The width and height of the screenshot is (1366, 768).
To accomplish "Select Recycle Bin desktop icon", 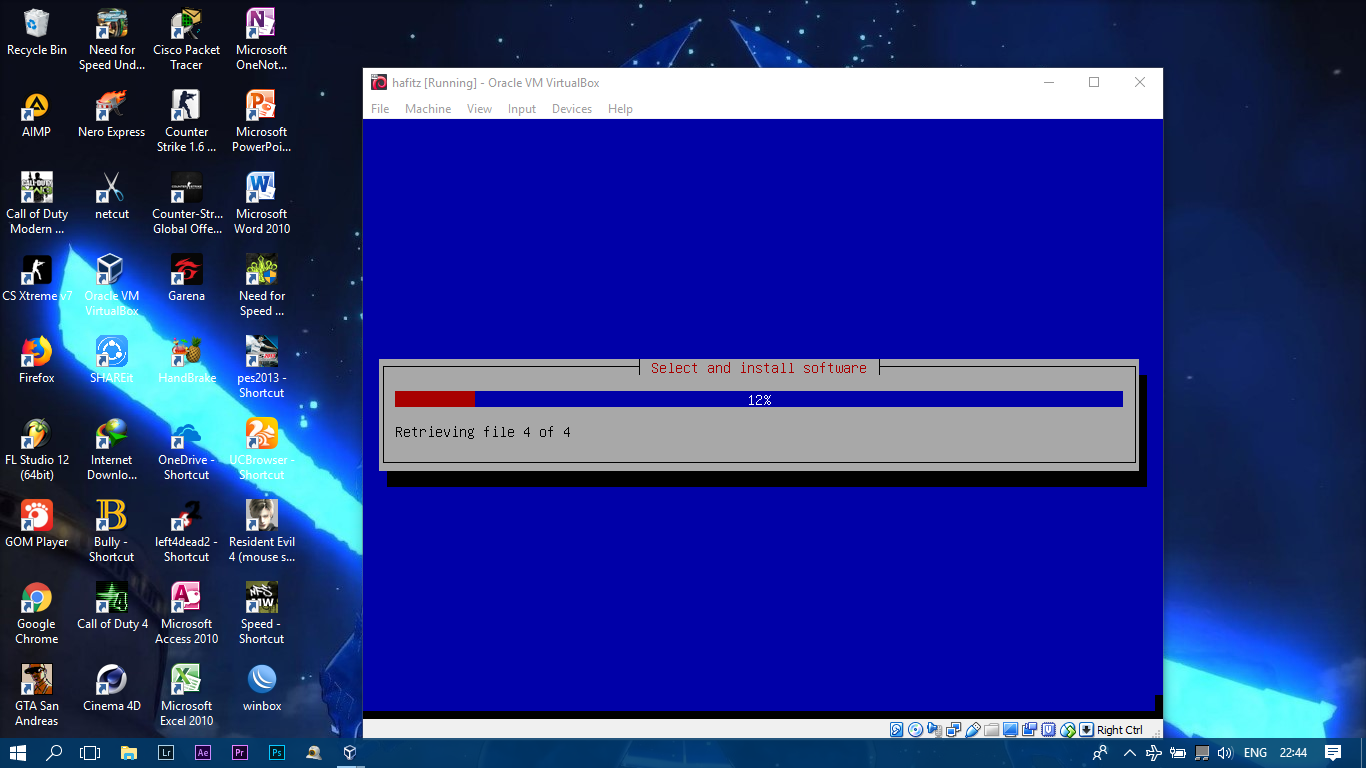I will [x=37, y=33].
